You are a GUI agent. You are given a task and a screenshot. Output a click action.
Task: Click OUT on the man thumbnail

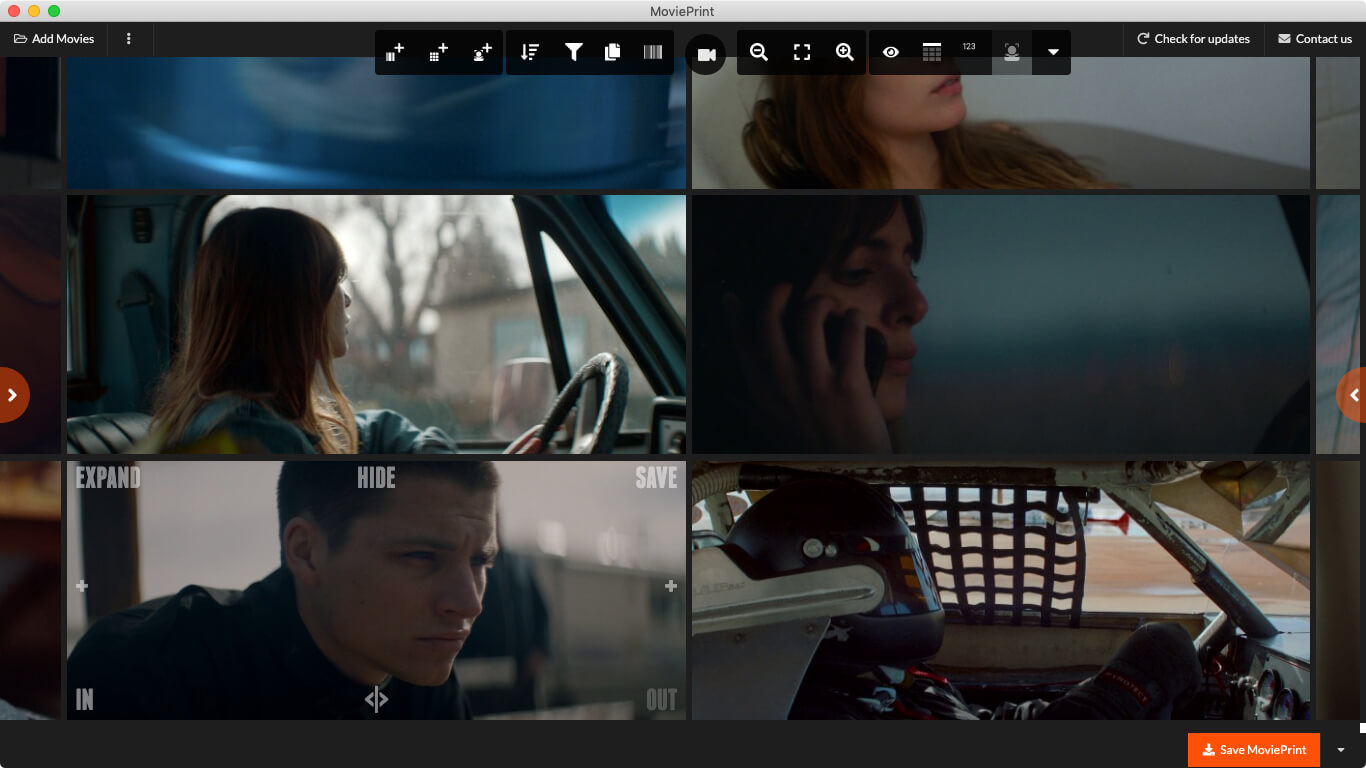pyautogui.click(x=661, y=700)
